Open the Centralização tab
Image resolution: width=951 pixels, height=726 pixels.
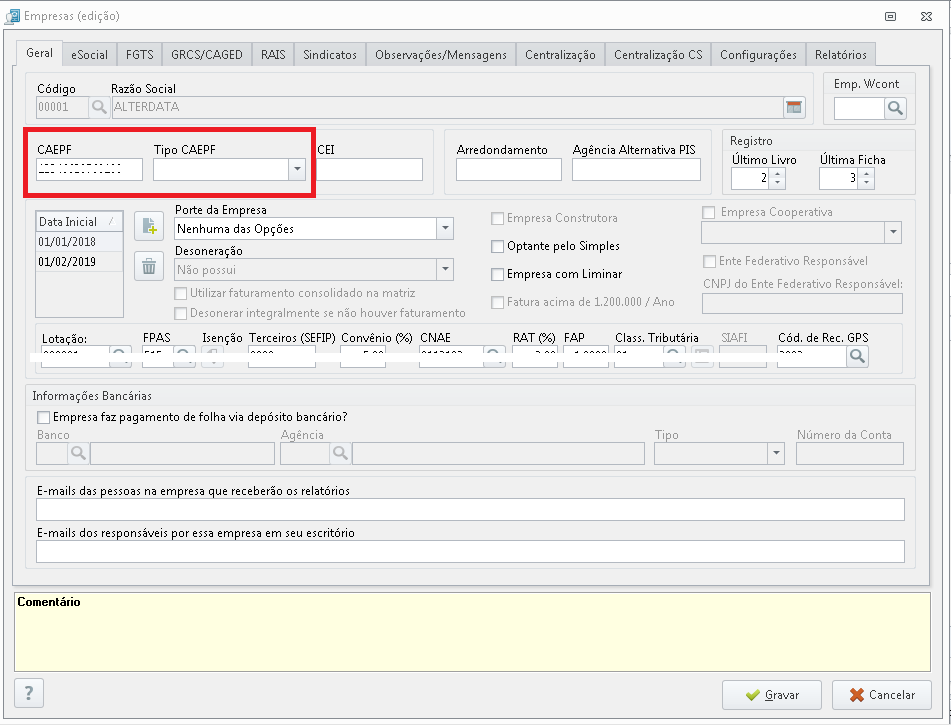(560, 55)
